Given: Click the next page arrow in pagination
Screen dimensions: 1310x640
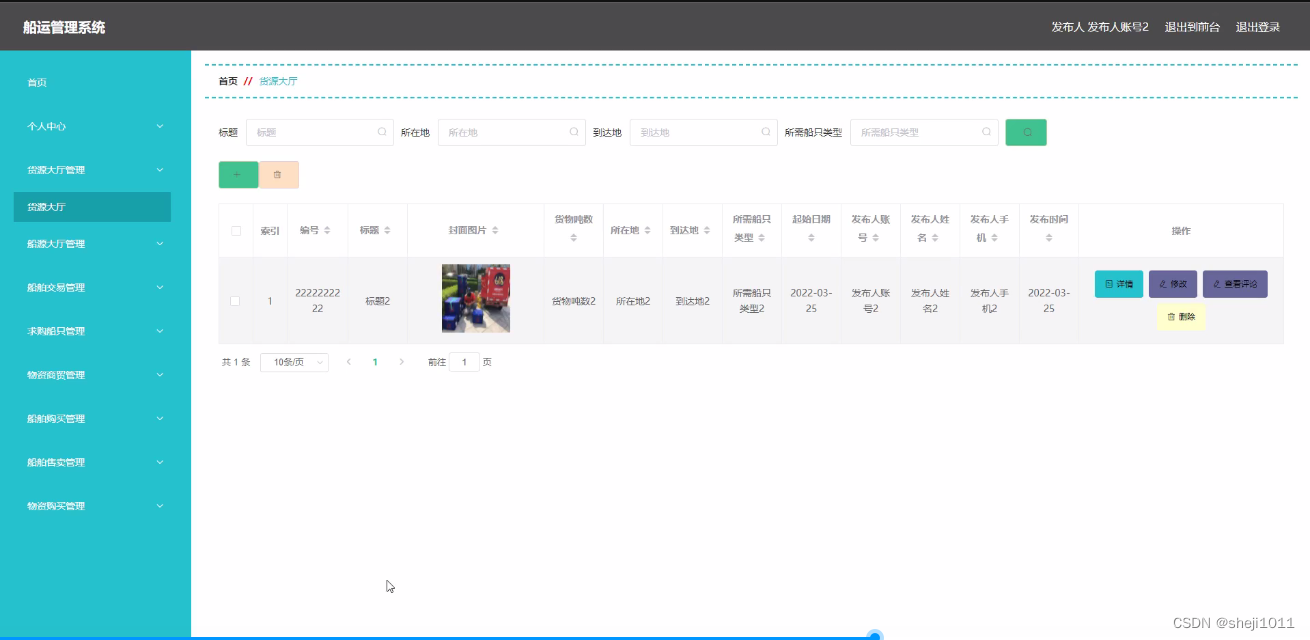Looking at the screenshot, I should [399, 361].
